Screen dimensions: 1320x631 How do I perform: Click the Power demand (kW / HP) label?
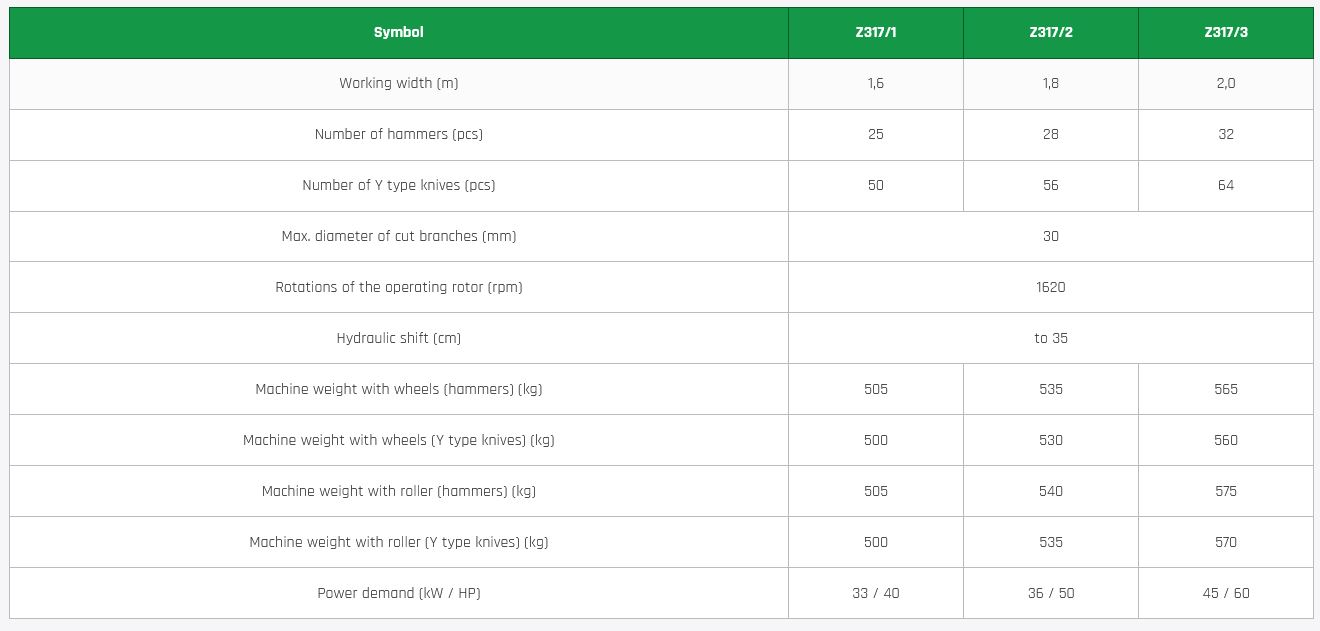(x=398, y=593)
